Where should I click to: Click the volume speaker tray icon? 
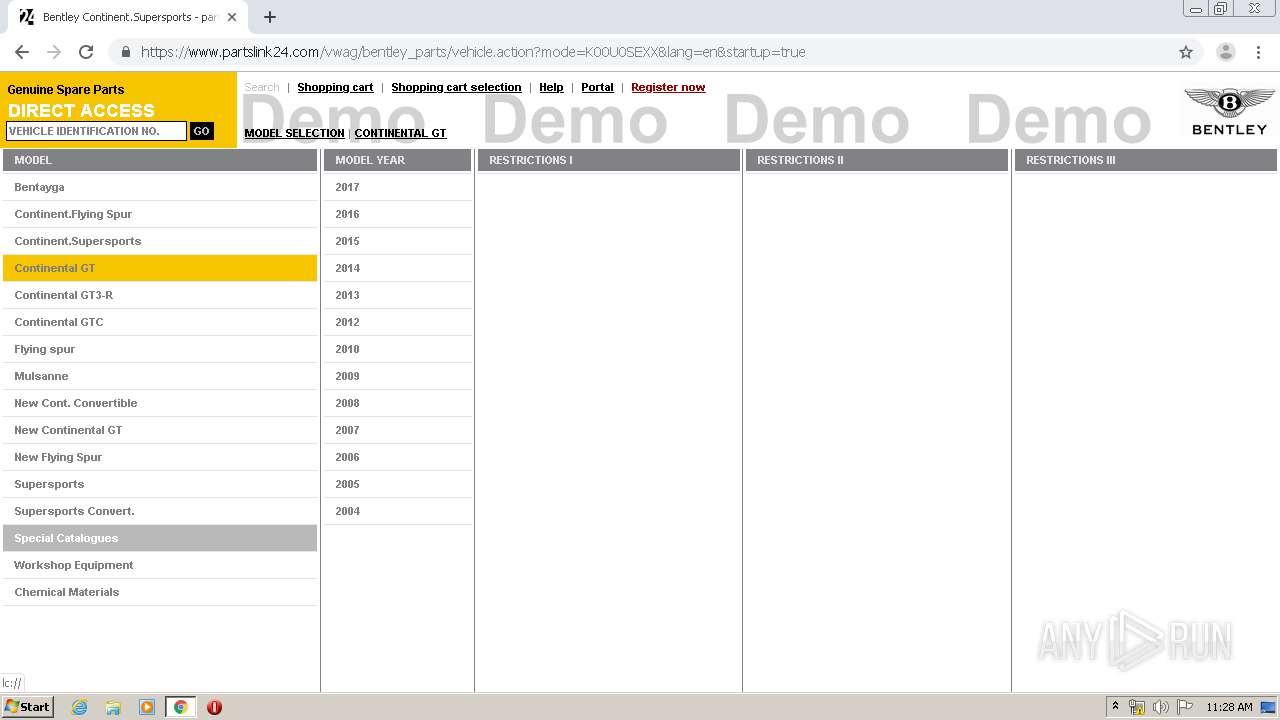click(x=1161, y=707)
